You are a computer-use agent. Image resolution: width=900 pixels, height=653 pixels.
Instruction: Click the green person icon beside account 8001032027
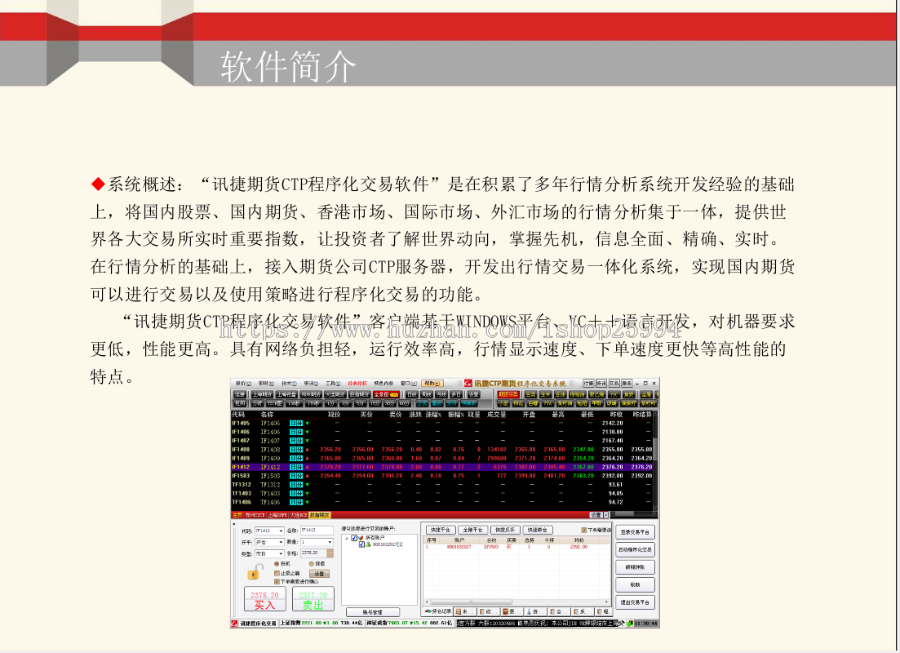[368, 544]
